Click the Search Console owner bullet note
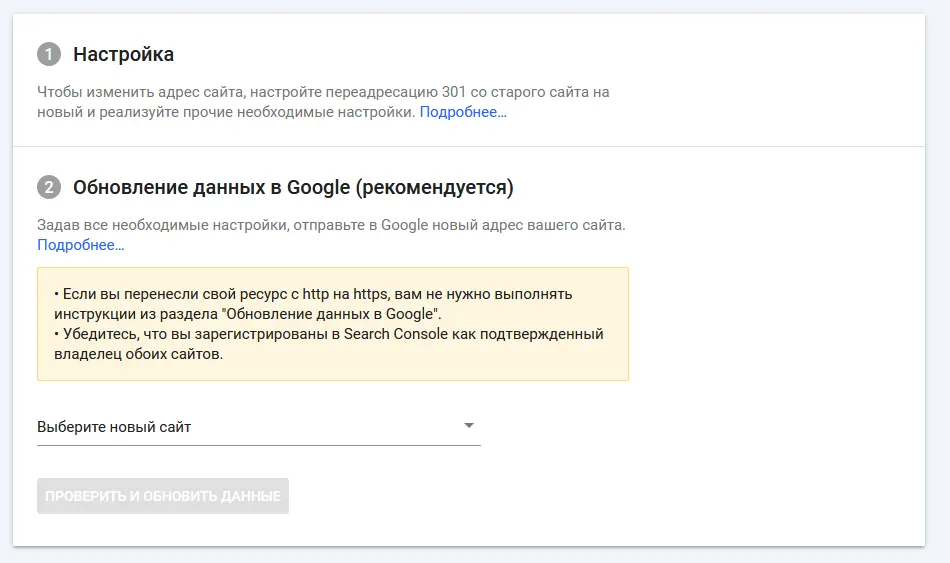Screen dimensions: 950x563 click(329, 344)
